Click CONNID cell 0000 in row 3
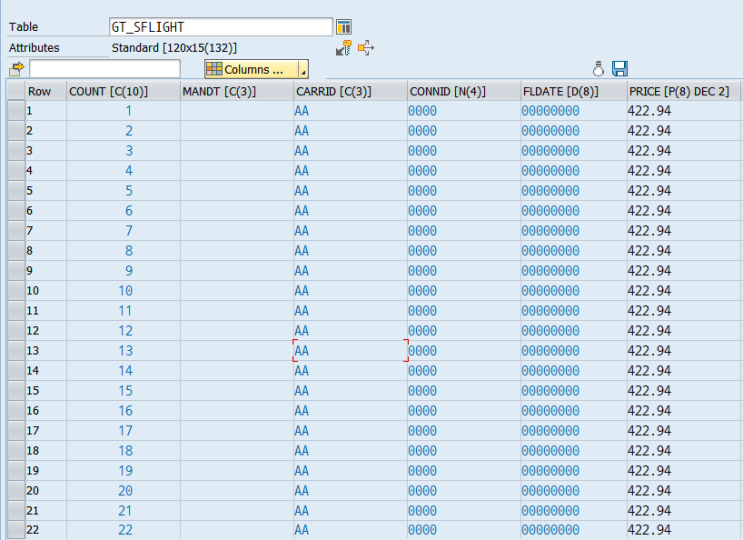This screenshot has width=743, height=540. tap(464, 151)
